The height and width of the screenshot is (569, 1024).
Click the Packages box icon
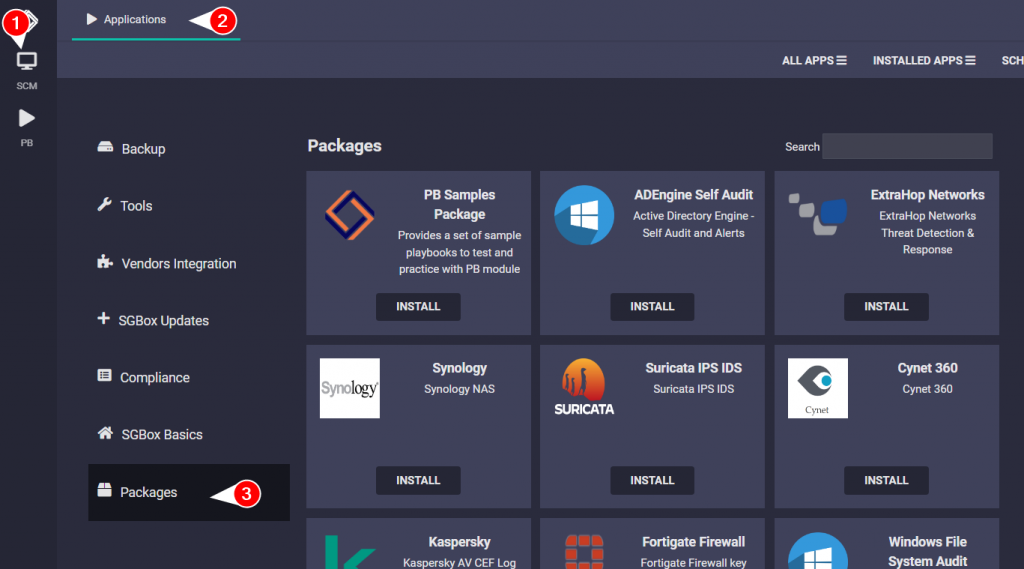[104, 490]
